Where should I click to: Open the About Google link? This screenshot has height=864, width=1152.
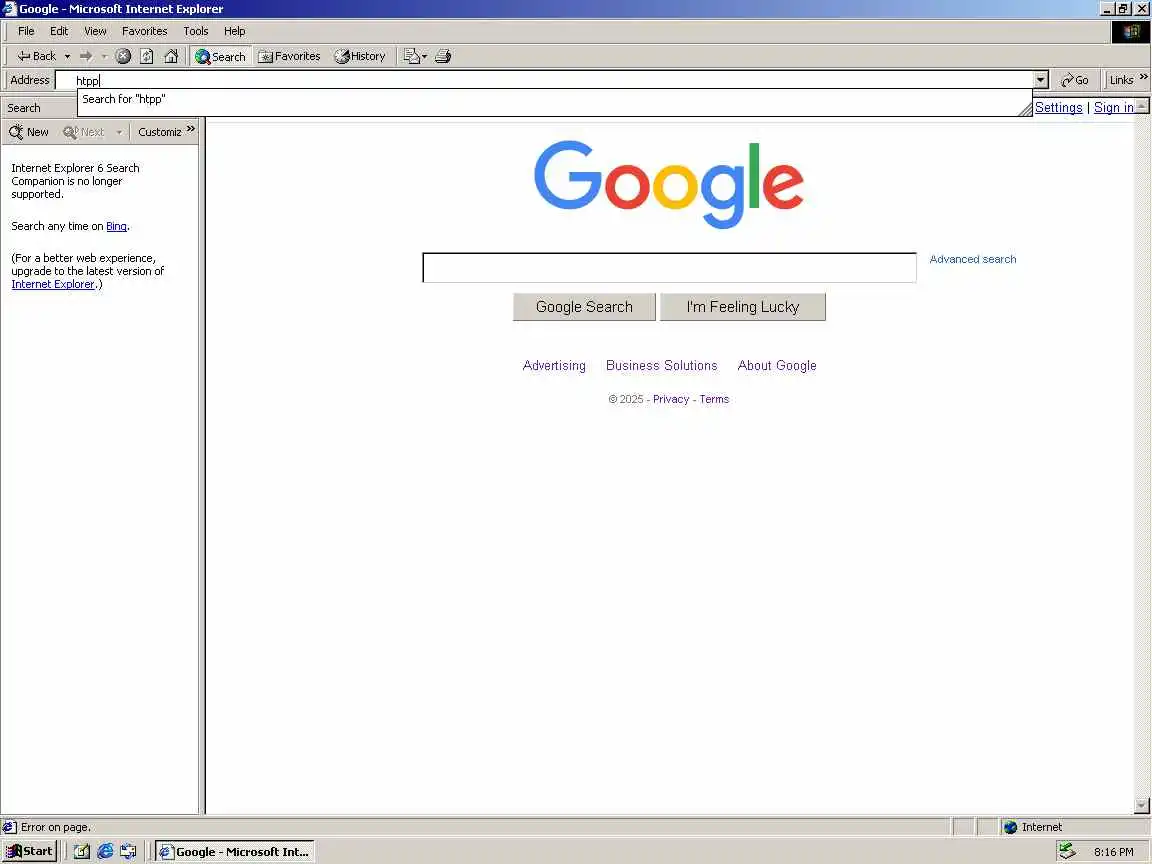tap(777, 365)
